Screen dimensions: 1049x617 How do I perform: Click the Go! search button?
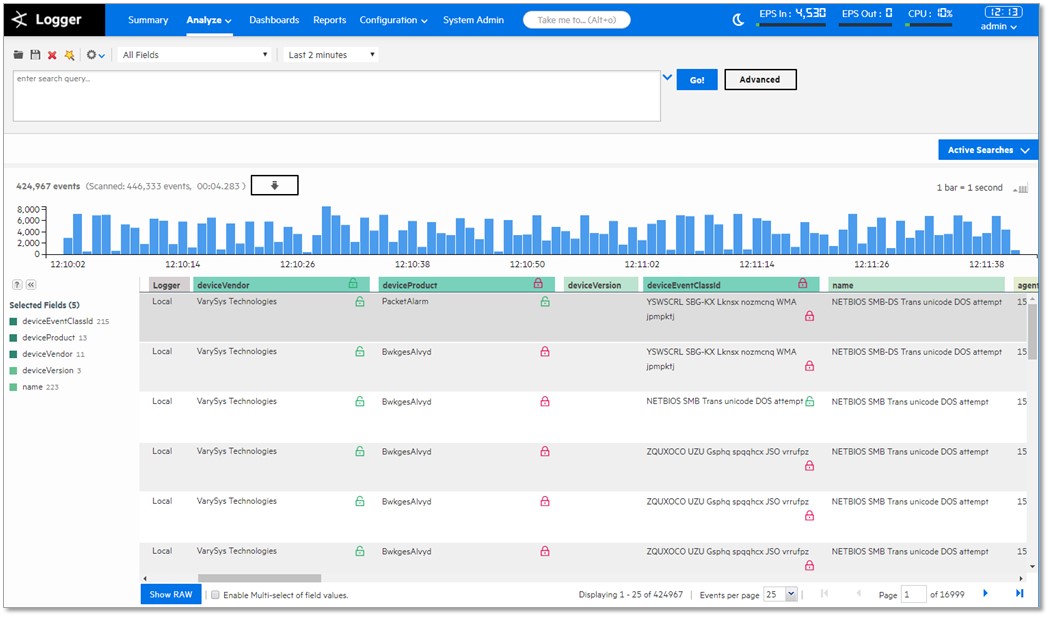coord(697,80)
